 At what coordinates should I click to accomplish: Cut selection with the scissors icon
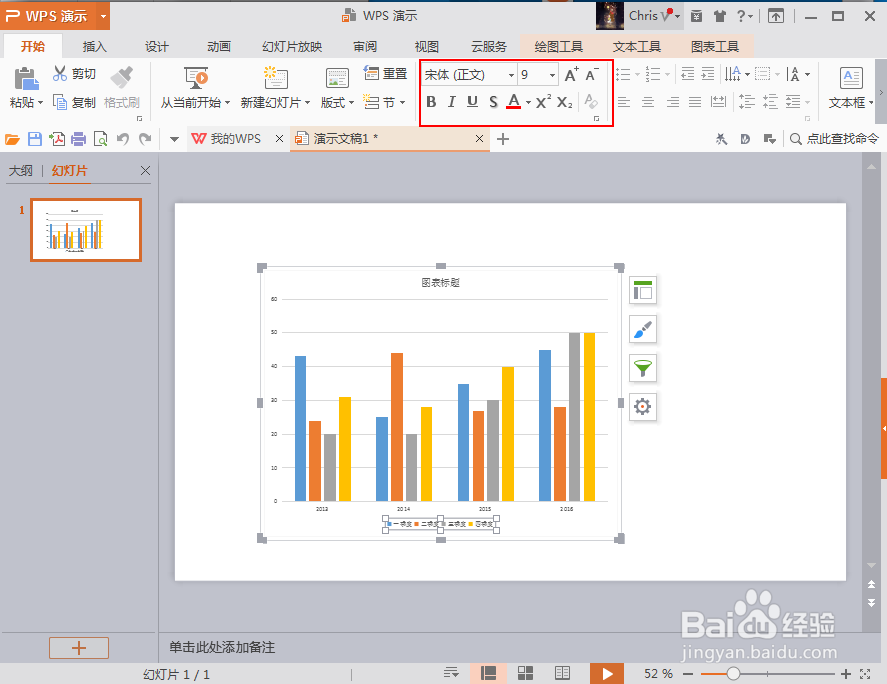coord(60,73)
